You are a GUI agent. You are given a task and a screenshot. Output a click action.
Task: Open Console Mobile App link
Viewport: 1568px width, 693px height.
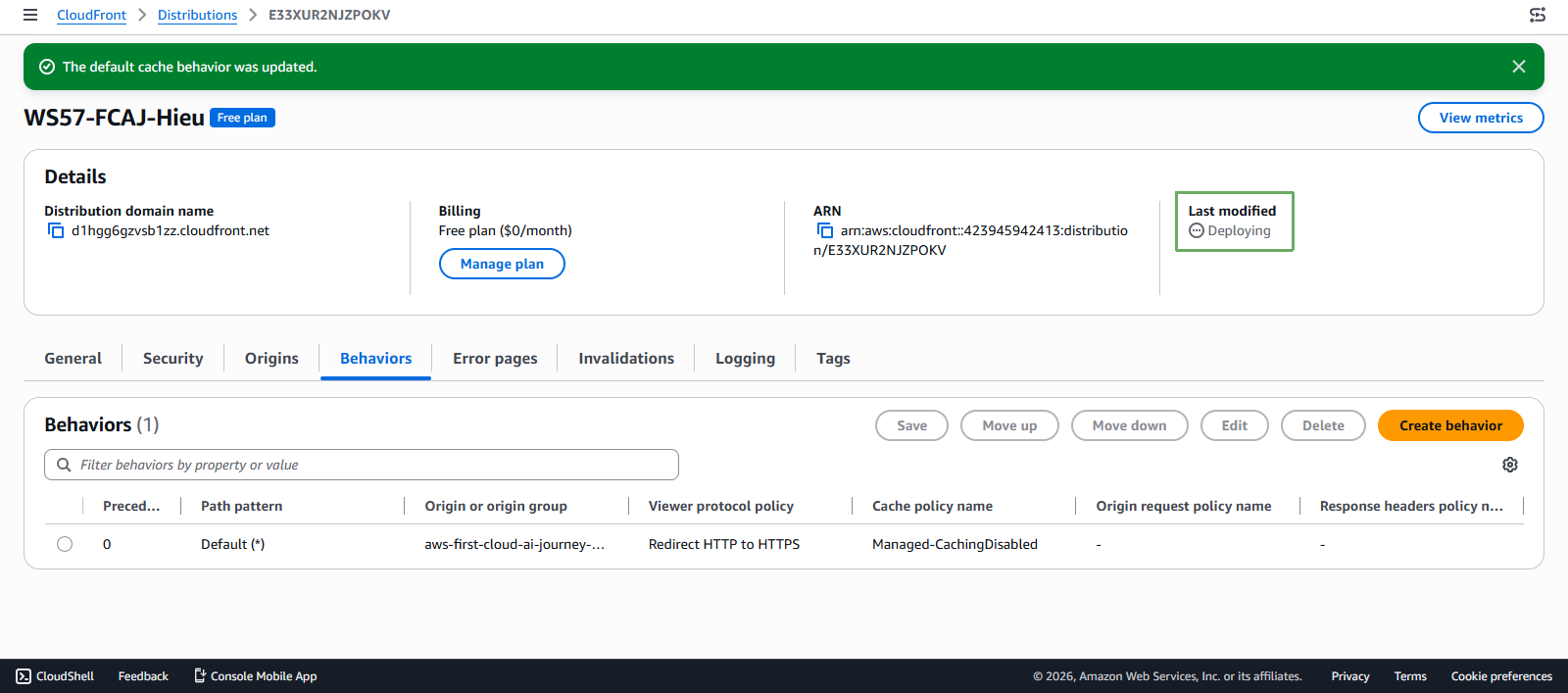coord(256,676)
